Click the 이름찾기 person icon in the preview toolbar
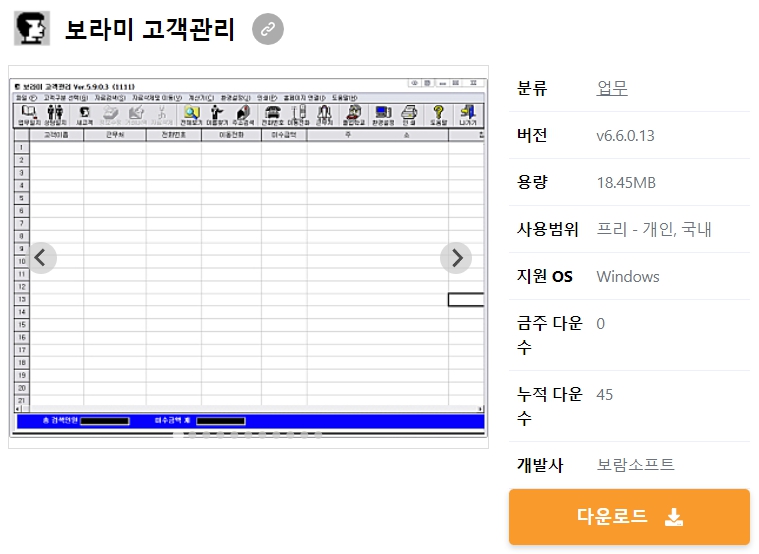 (217, 115)
